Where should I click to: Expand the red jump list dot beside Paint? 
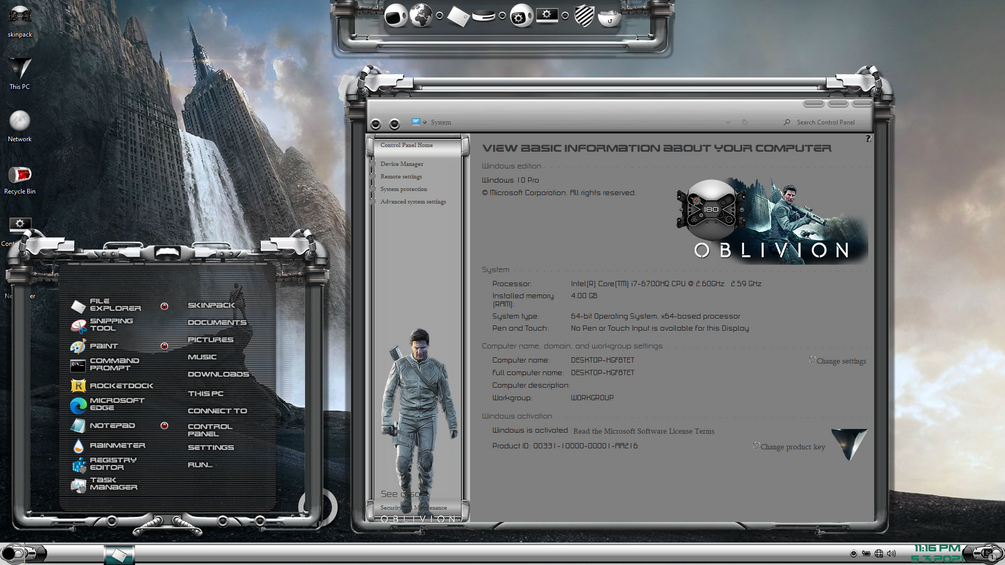(x=164, y=346)
